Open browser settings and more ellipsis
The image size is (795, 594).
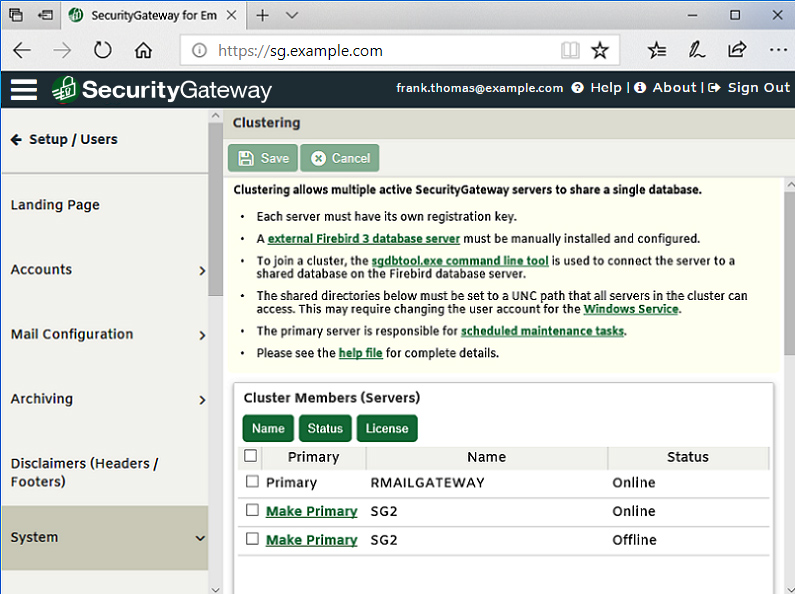pos(778,50)
